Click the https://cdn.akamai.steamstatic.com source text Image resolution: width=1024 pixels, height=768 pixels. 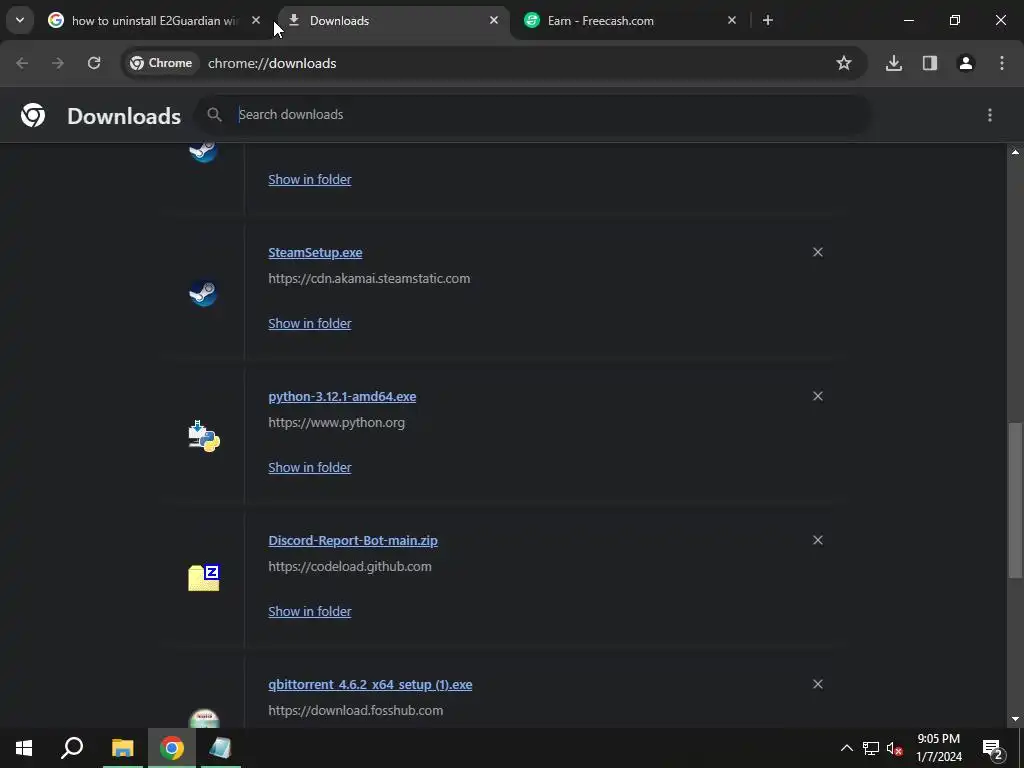click(369, 279)
